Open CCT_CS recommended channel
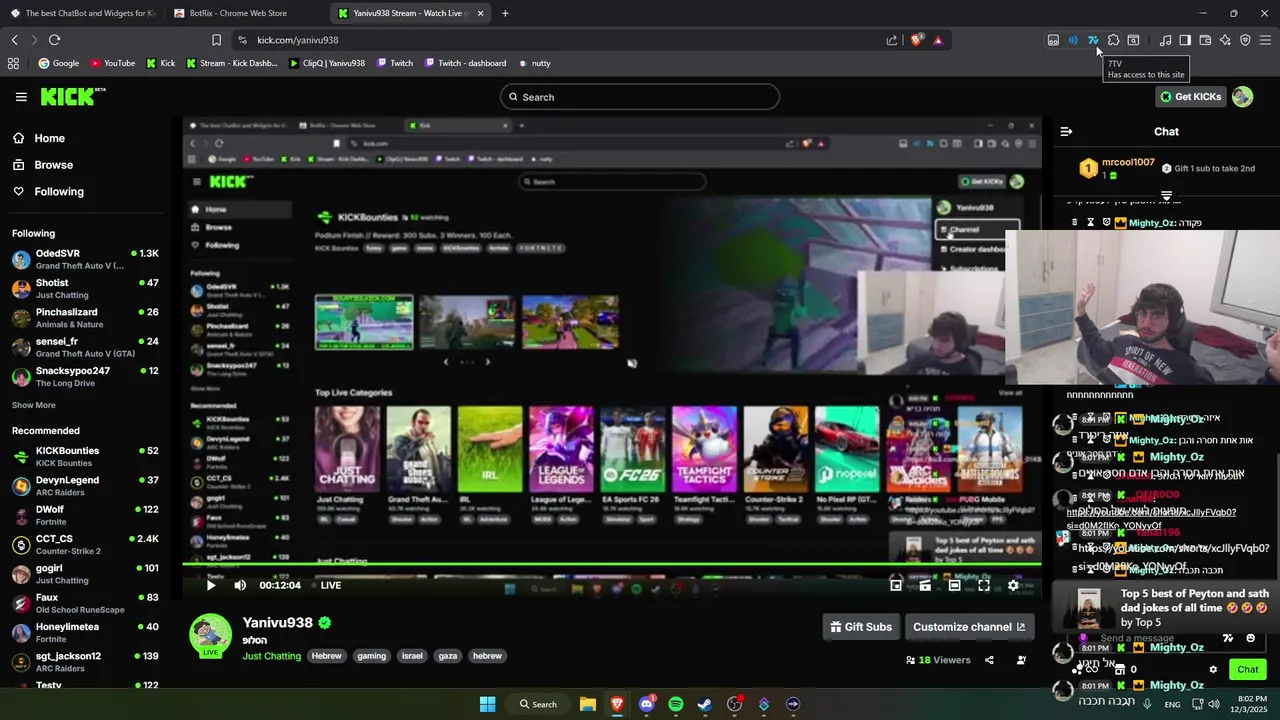The image size is (1280, 720). [x=85, y=545]
